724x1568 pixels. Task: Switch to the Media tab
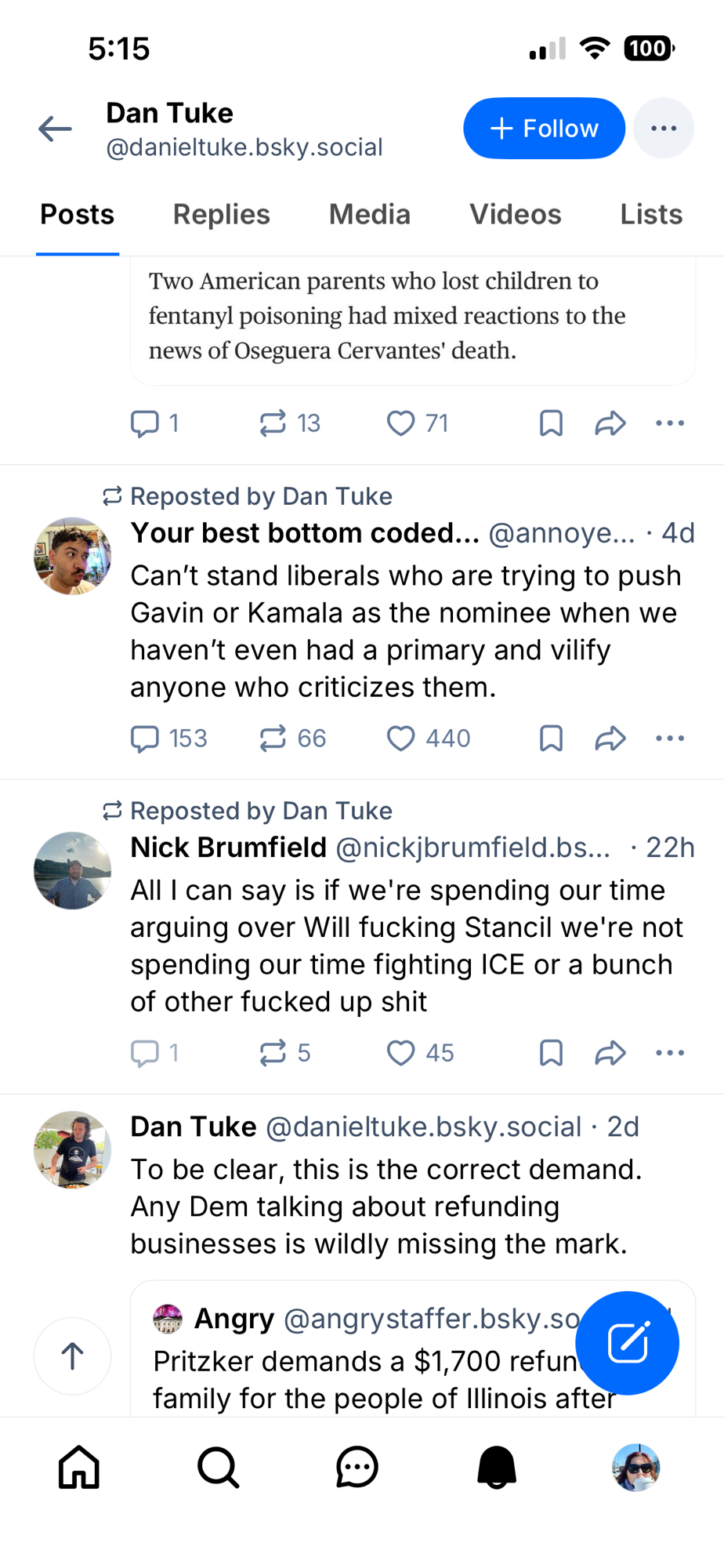tap(369, 215)
